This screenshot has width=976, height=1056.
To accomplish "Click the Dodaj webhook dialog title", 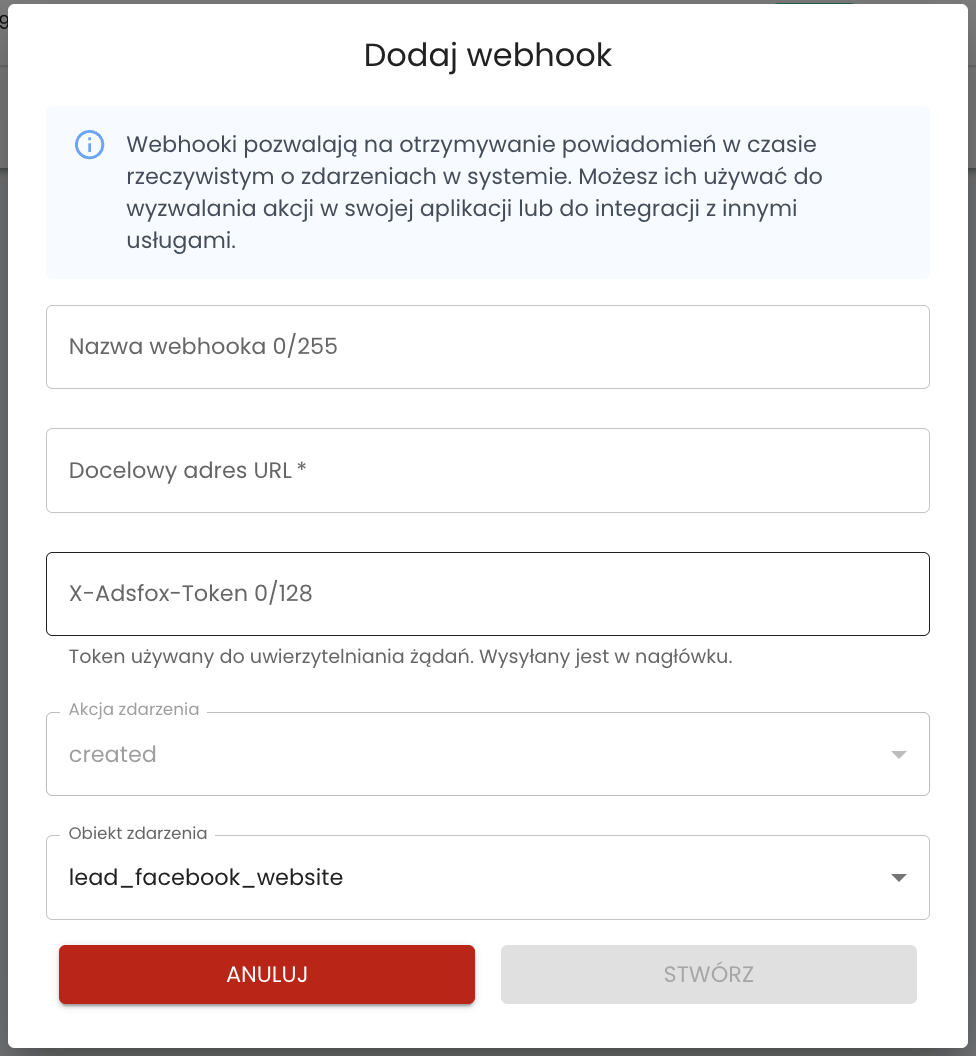I will coord(488,55).
